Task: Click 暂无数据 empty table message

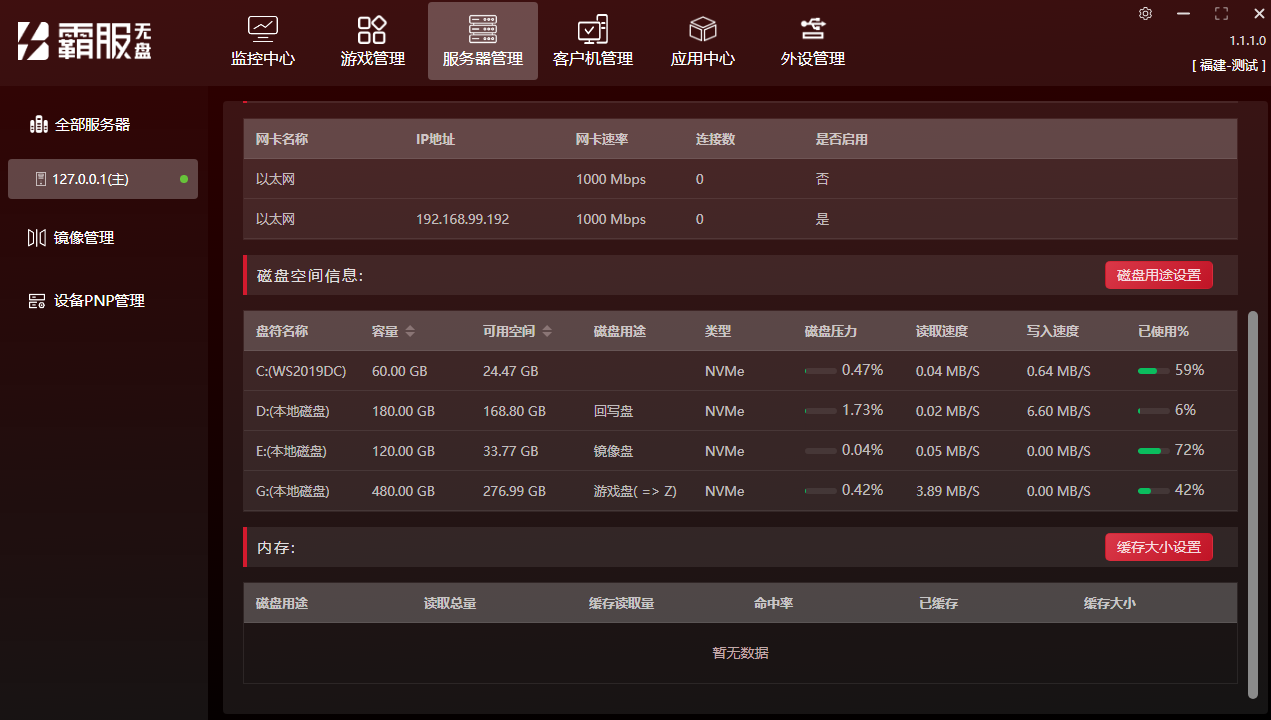Action: 740,653
